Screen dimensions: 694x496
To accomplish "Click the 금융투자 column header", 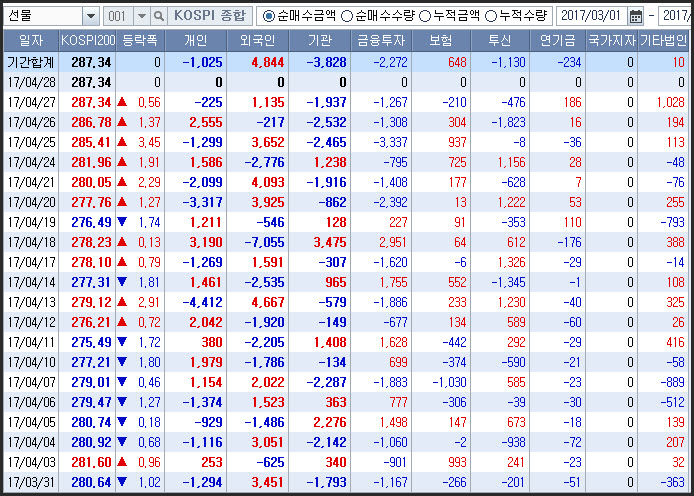I will coord(381,41).
